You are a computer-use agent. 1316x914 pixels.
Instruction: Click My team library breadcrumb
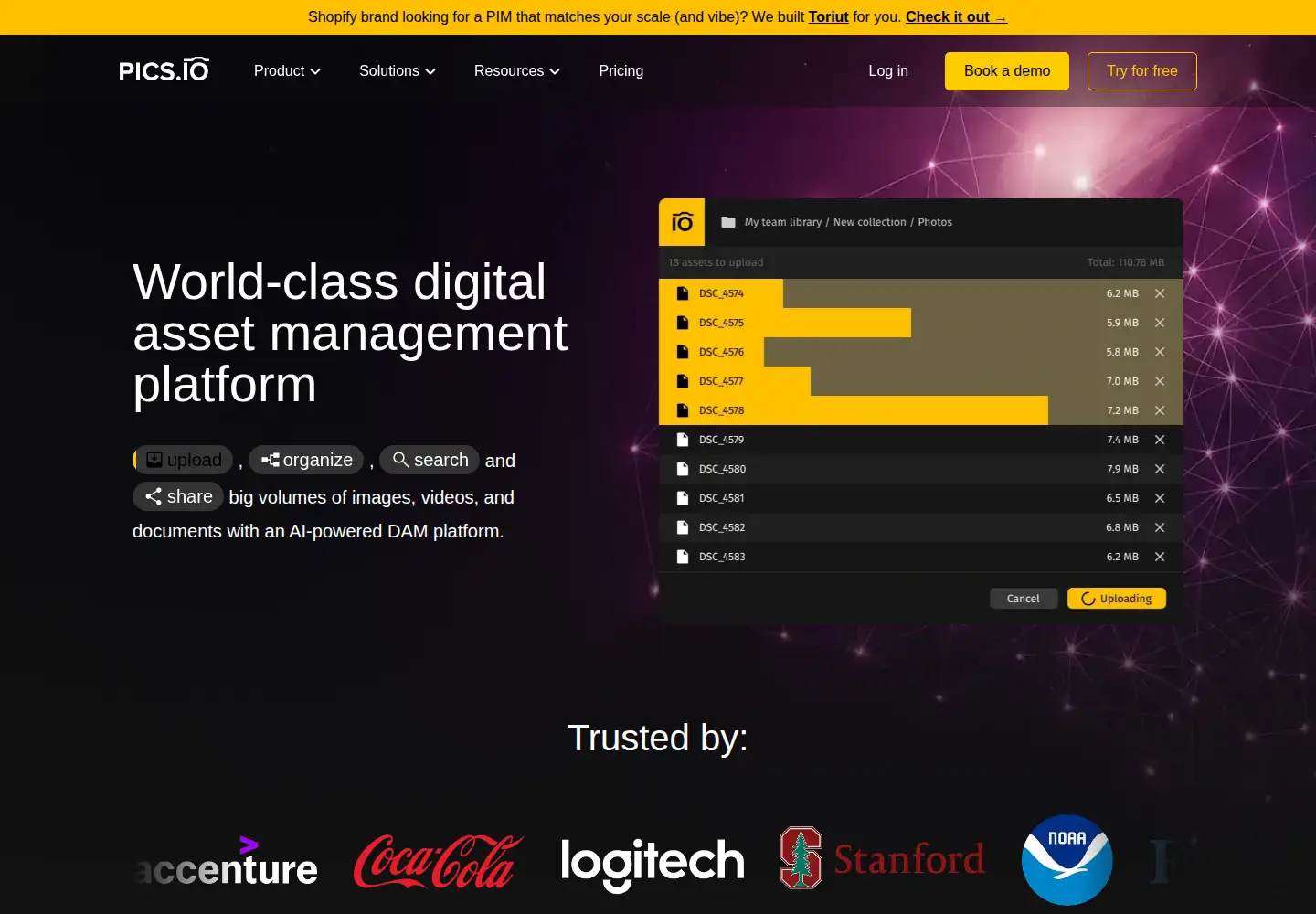pyautogui.click(x=783, y=222)
